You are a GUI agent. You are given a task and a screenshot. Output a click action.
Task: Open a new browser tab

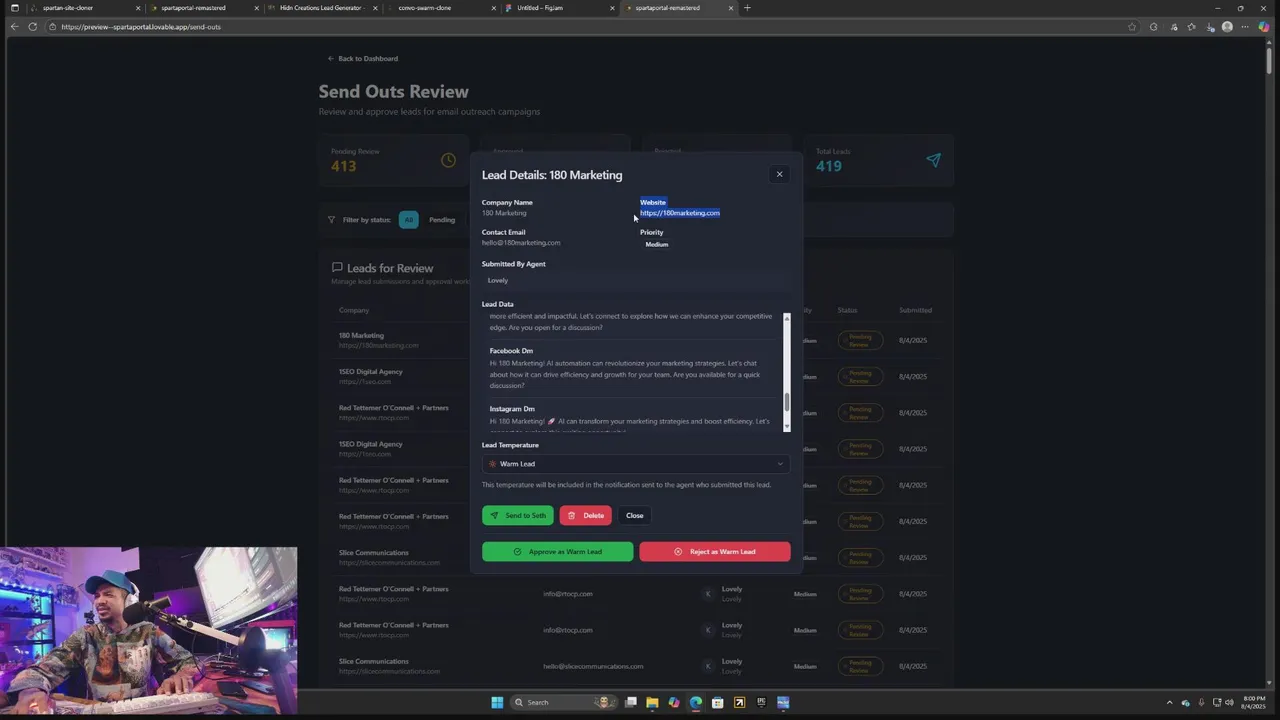tap(747, 8)
